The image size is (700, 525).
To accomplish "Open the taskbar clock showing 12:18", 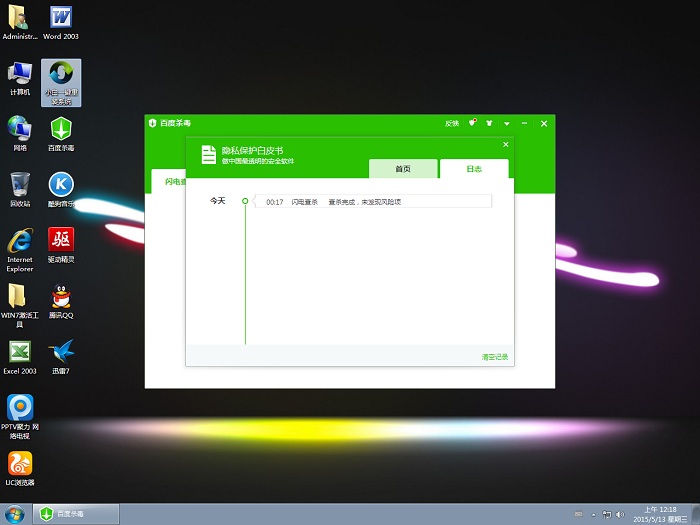I will click(x=660, y=514).
